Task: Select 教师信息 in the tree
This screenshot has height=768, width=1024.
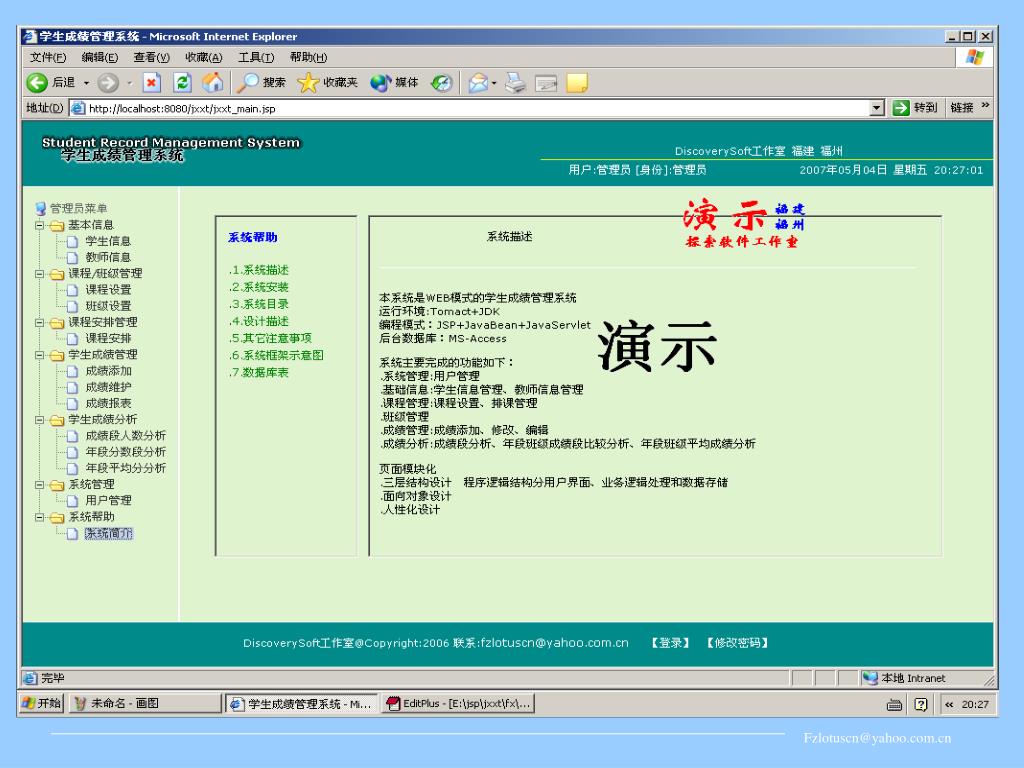Action: pyautogui.click(x=108, y=257)
